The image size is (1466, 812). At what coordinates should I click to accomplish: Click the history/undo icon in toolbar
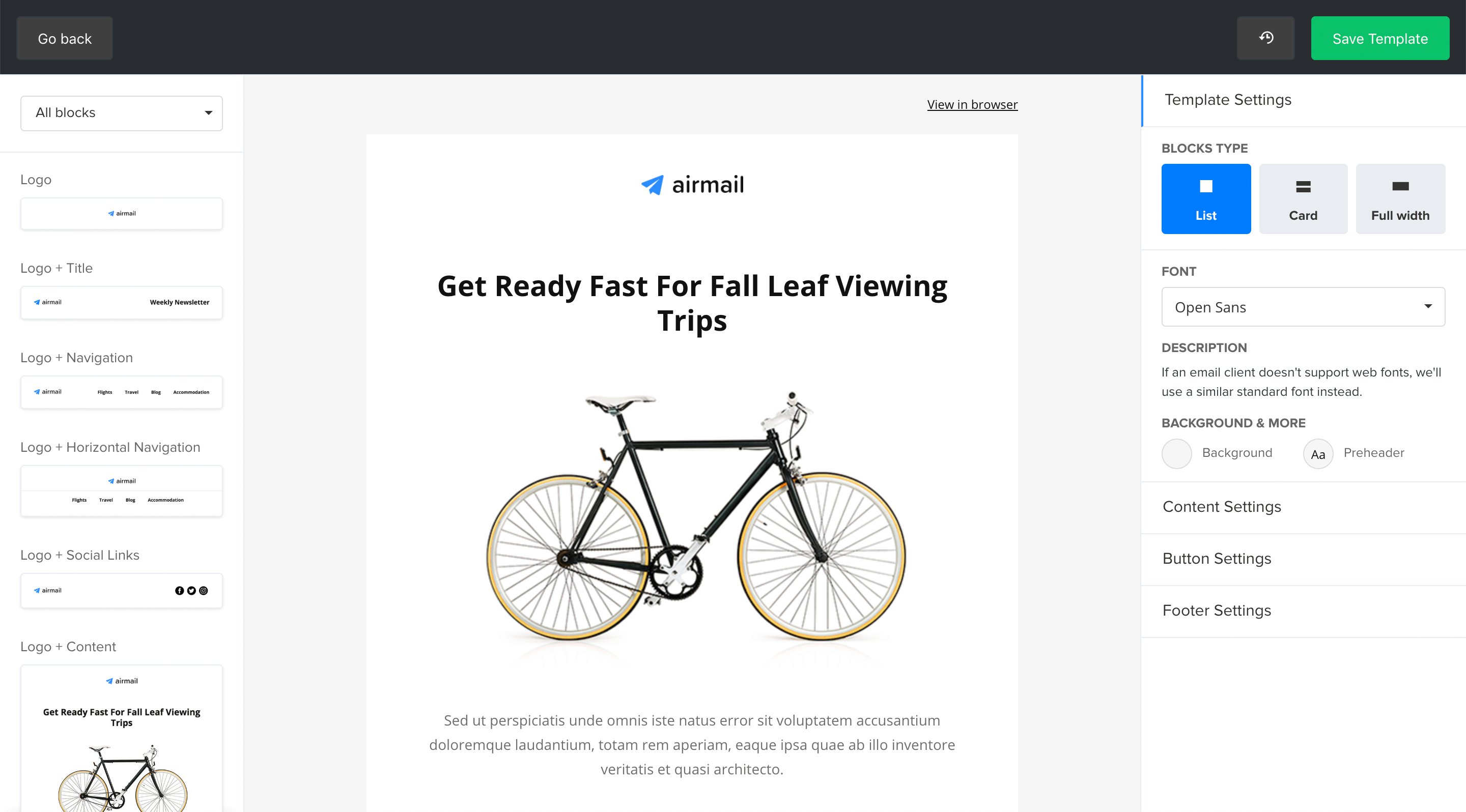[1268, 38]
